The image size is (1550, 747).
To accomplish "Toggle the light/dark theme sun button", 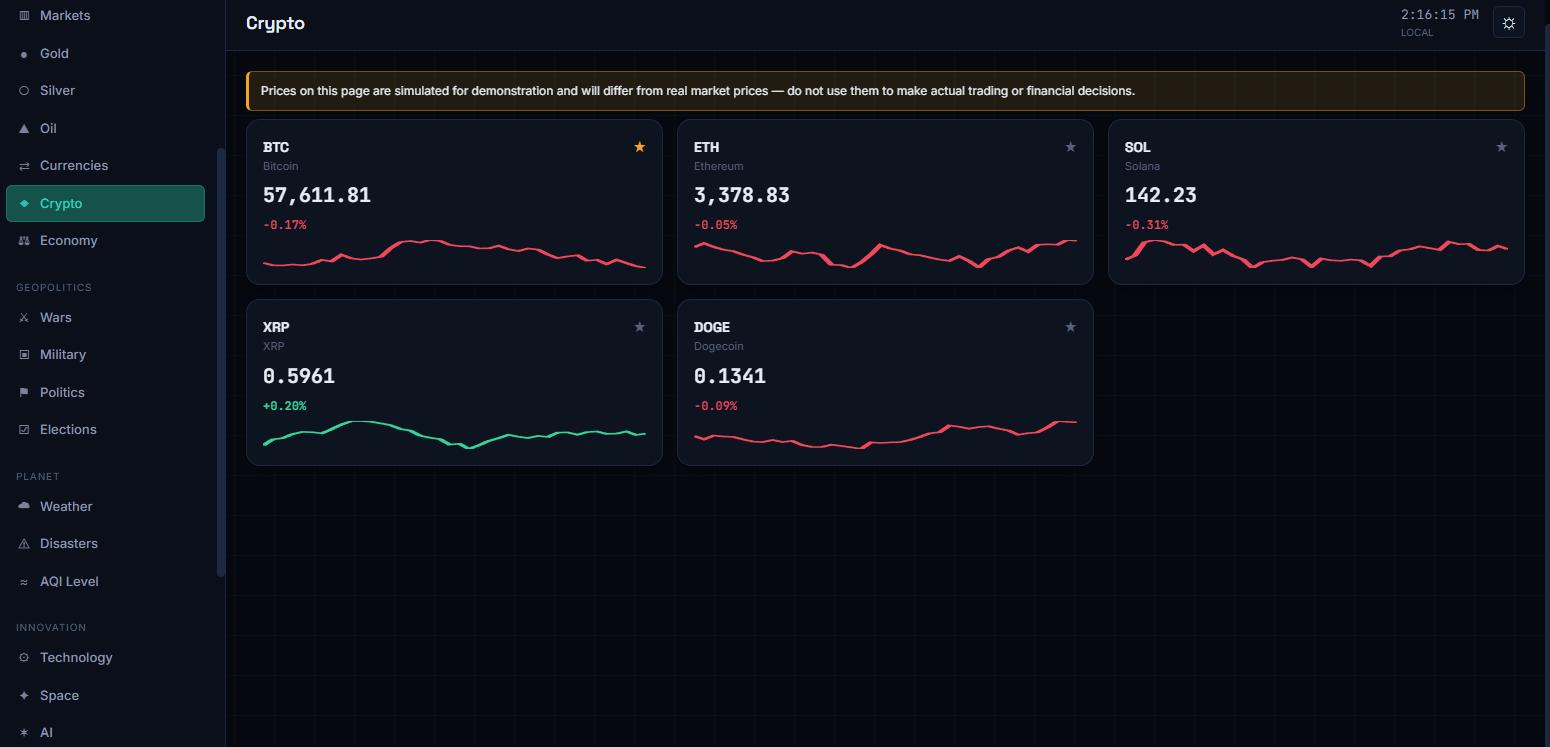I will click(x=1509, y=22).
